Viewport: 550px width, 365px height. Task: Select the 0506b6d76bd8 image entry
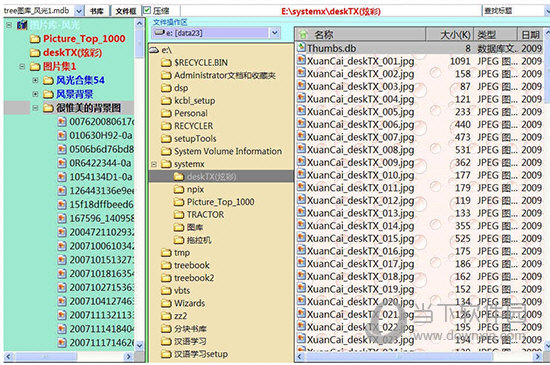[x=101, y=149]
